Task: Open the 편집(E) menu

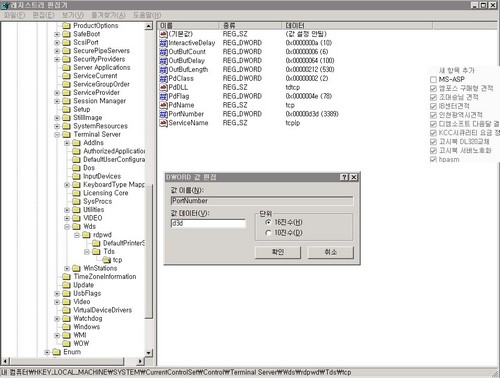Action: (x=43, y=15)
